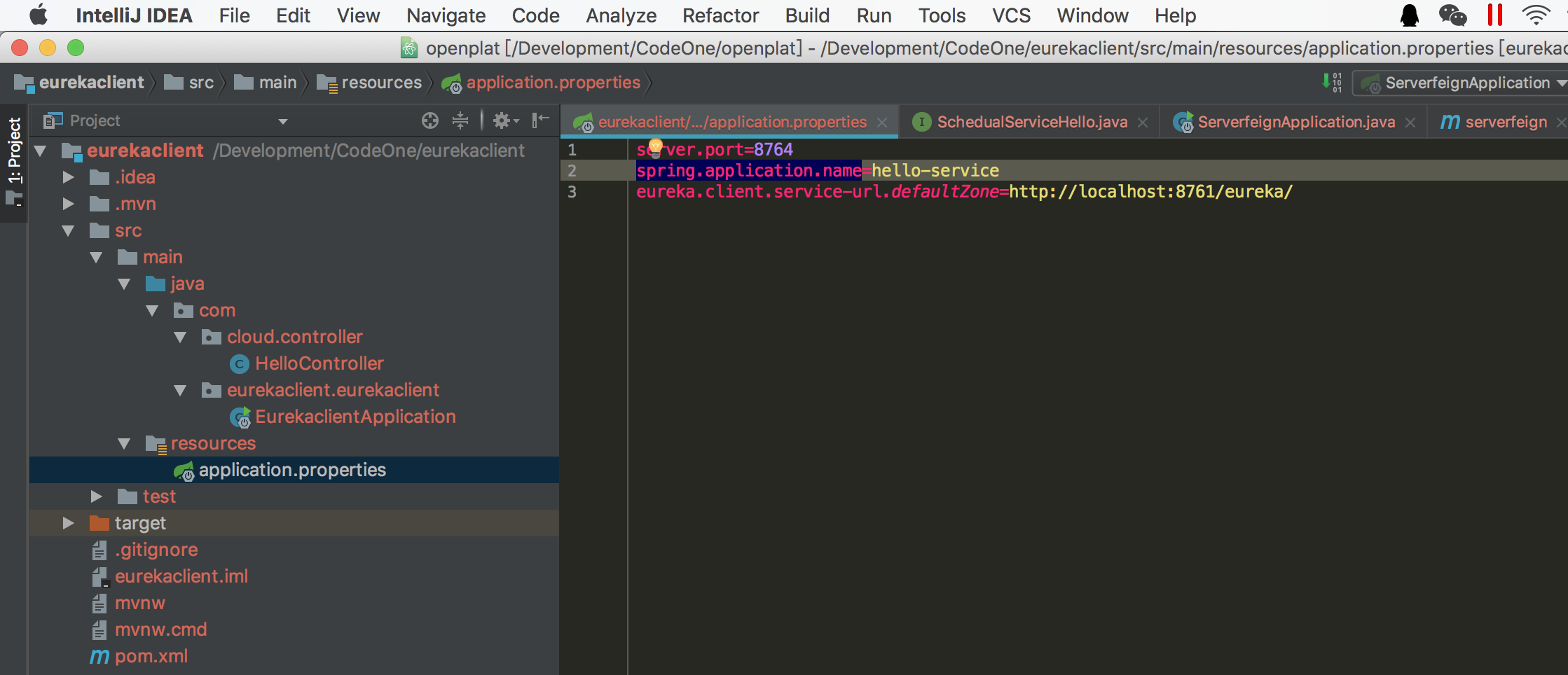The width and height of the screenshot is (1568, 675).
Task: Open the Project panel settings gear
Action: [506, 121]
